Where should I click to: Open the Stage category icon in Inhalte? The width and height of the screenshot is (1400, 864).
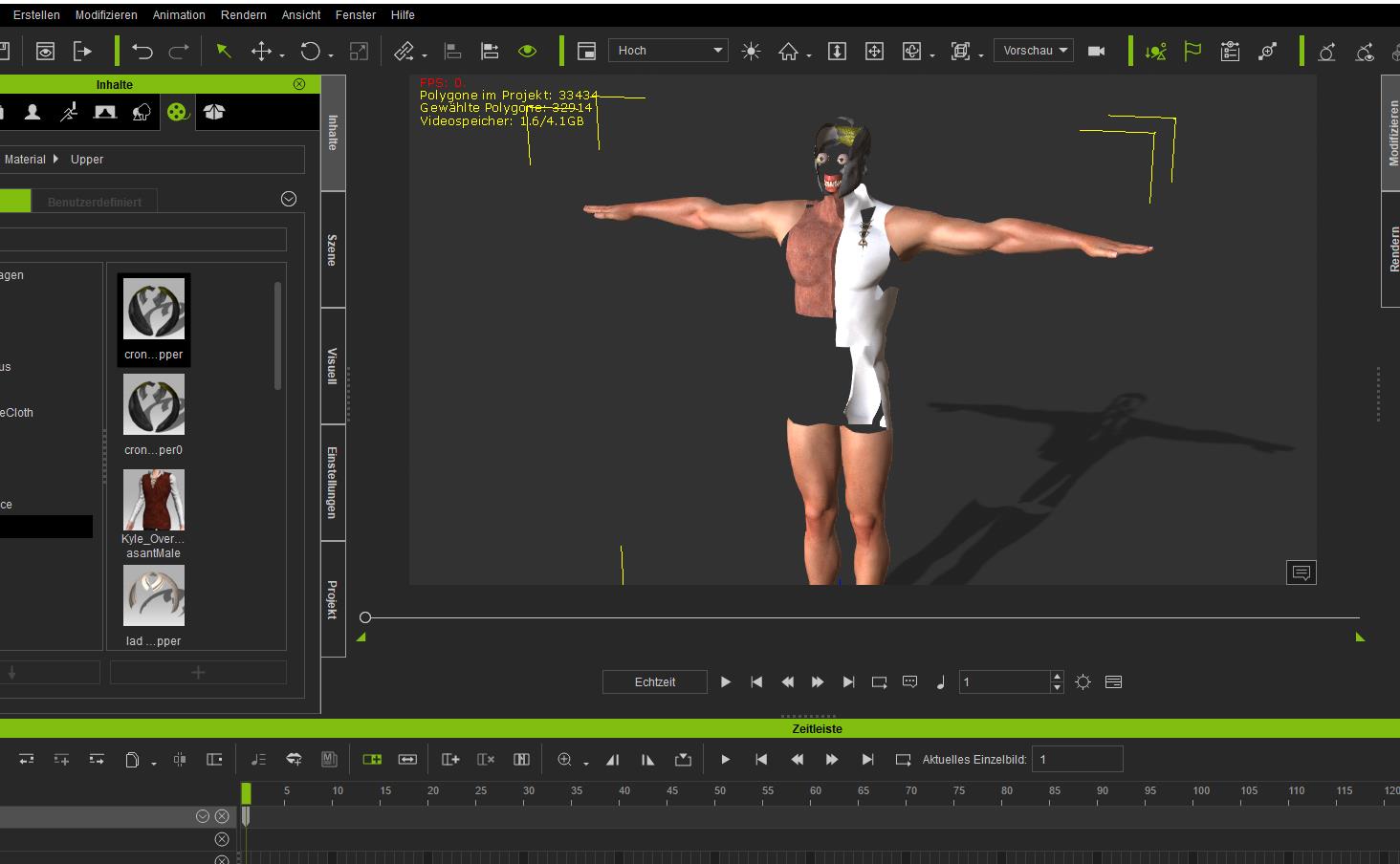pyautogui.click(x=105, y=113)
